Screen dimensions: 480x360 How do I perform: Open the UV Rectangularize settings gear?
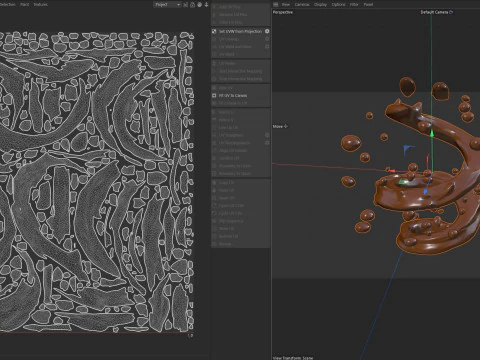coord(267,143)
